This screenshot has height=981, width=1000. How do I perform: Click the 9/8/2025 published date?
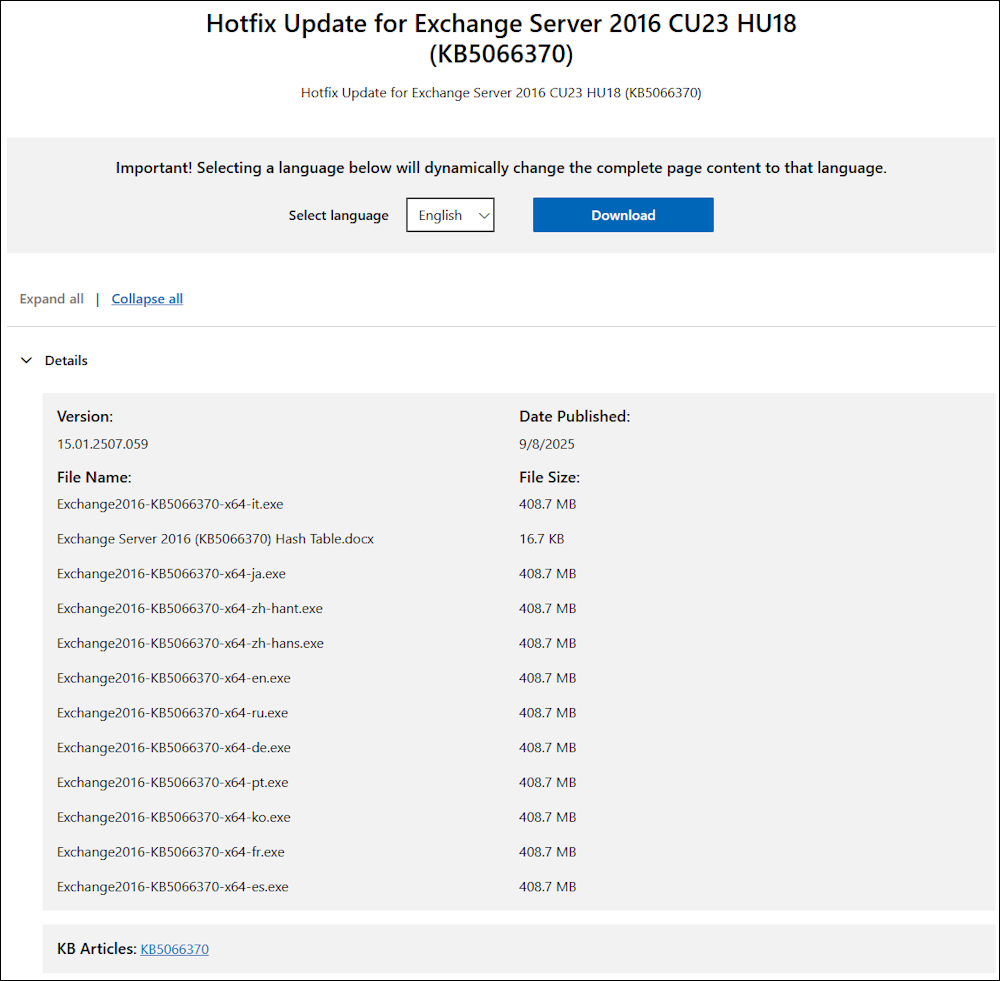click(547, 444)
